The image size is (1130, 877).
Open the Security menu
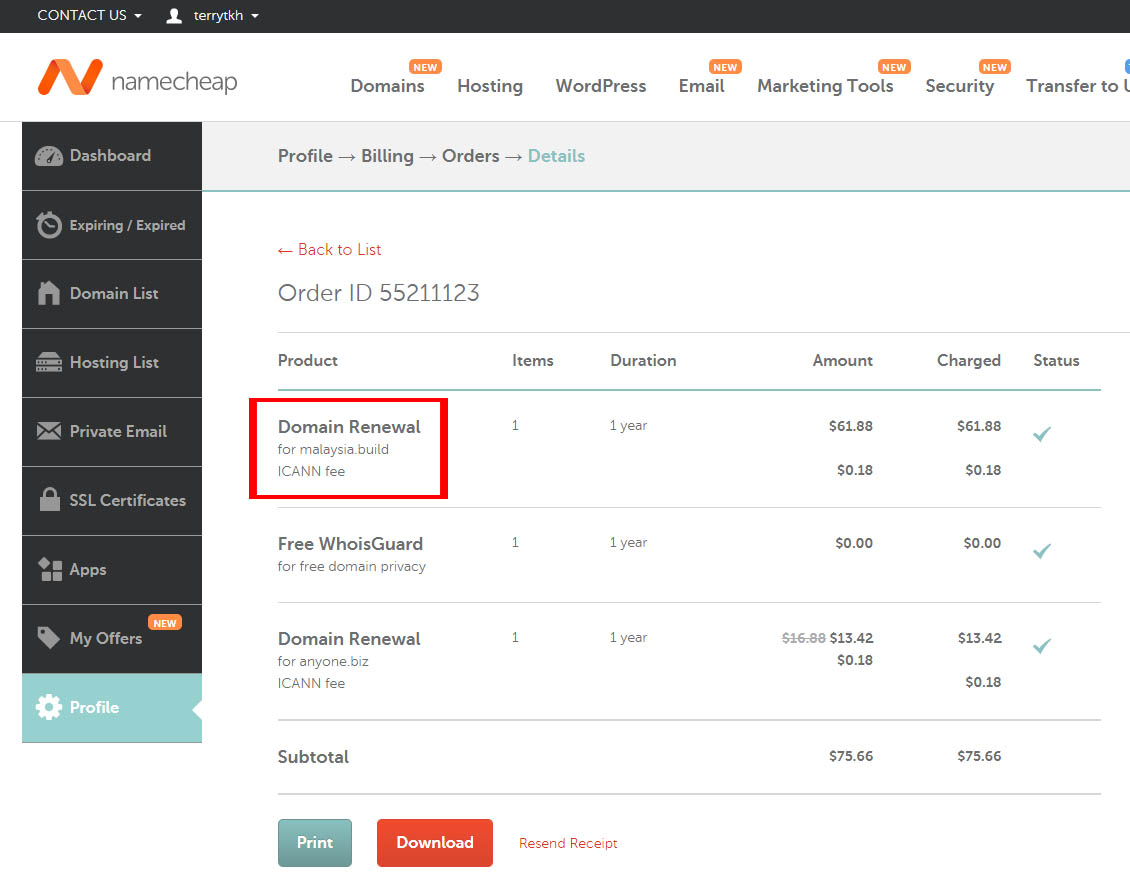pos(960,86)
